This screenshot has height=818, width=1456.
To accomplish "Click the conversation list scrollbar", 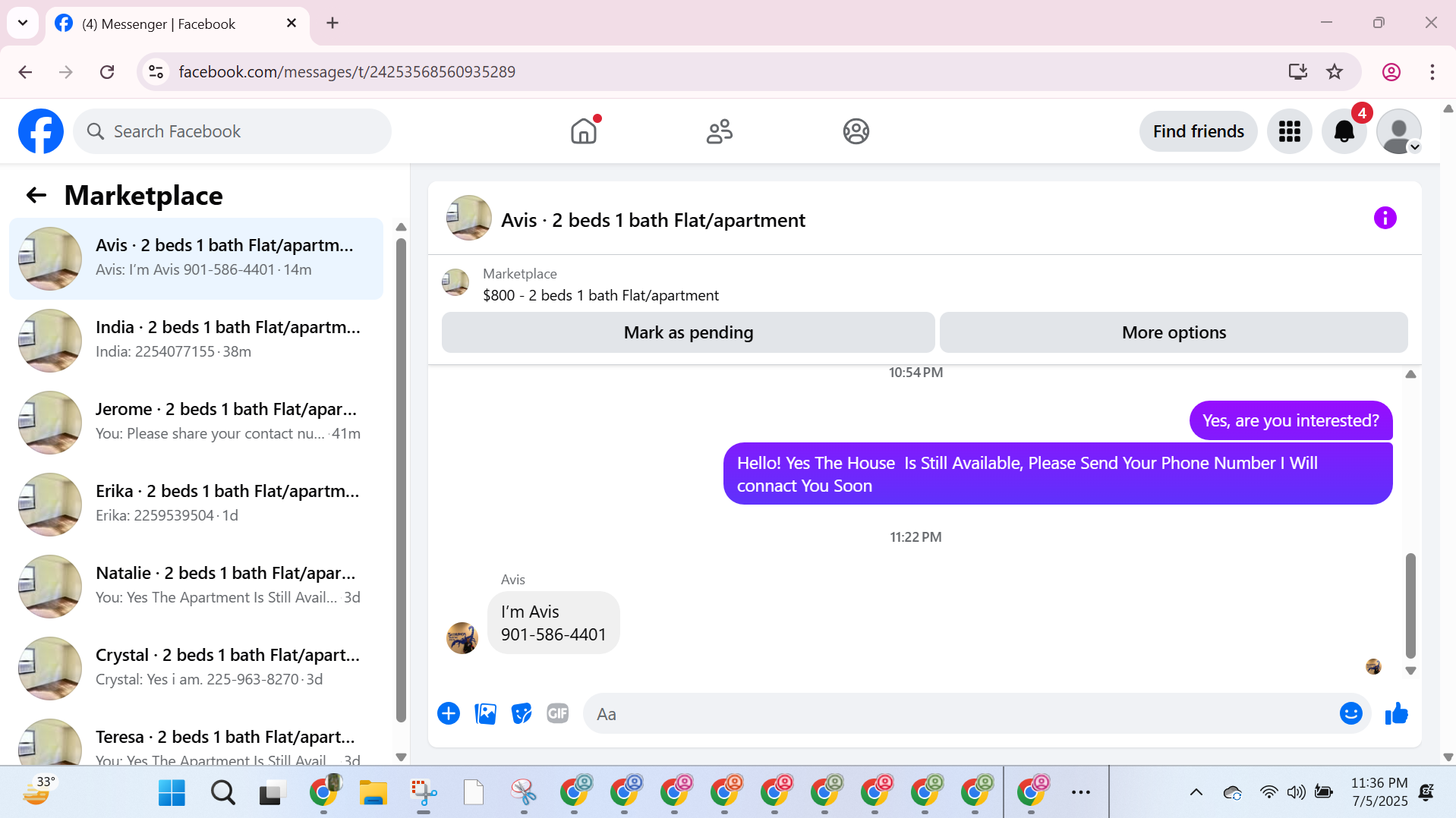I will (x=401, y=480).
